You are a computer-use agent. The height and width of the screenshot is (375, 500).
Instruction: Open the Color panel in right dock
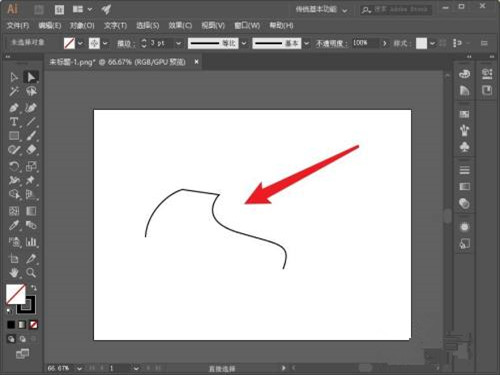point(464,74)
